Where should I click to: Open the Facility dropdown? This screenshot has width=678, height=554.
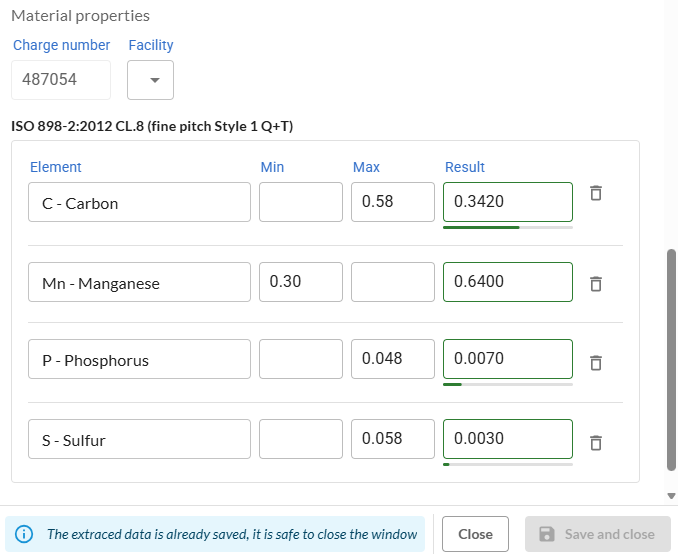click(151, 81)
